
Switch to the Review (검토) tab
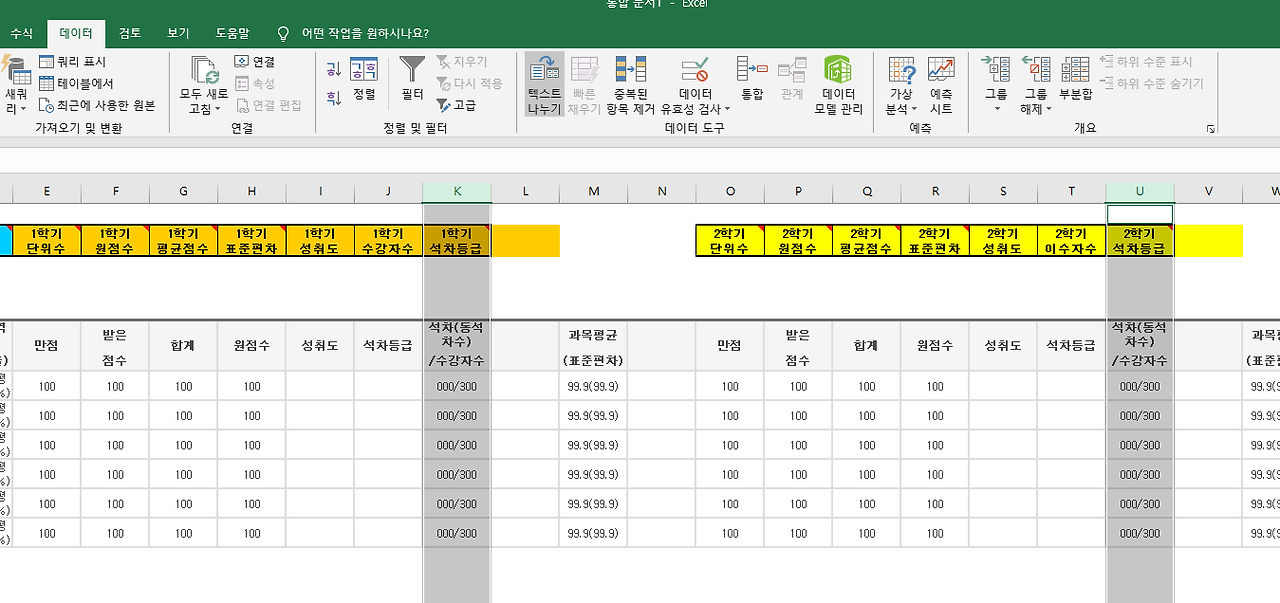[130, 33]
